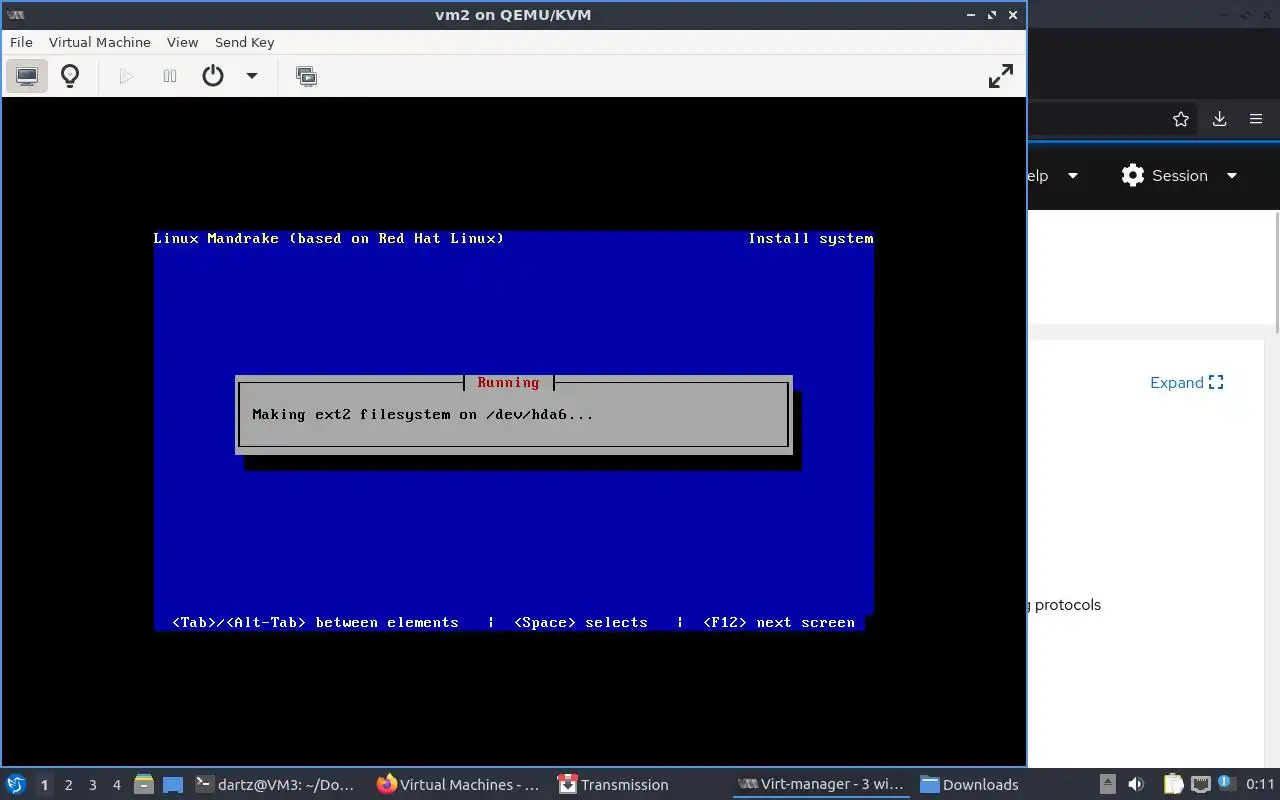The width and height of the screenshot is (1280, 800).
Task: Show virtual hardware details (lightbulb)
Action: tap(70, 76)
